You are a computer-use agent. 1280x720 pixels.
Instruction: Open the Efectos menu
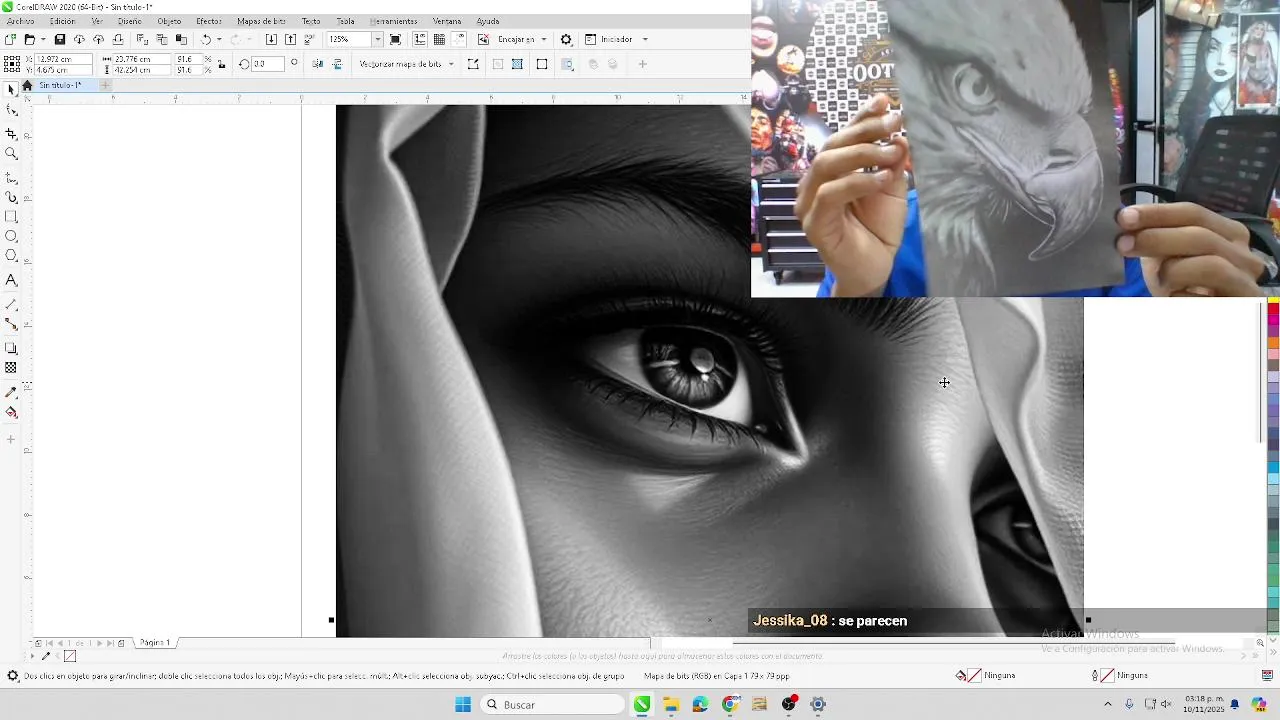(209, 21)
